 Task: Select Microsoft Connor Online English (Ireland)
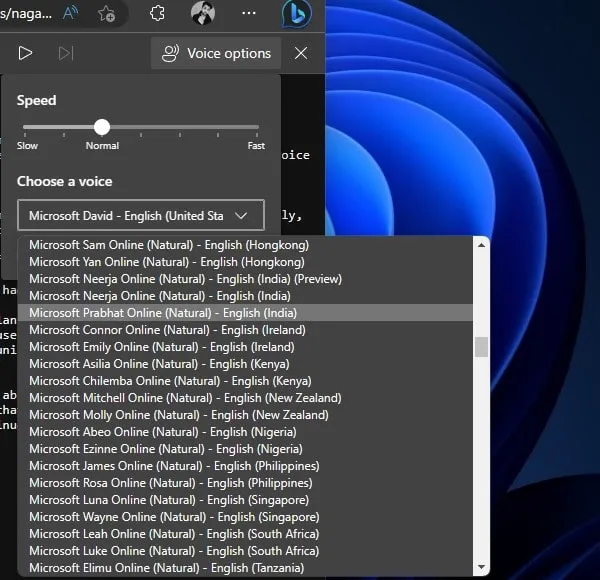(245, 330)
